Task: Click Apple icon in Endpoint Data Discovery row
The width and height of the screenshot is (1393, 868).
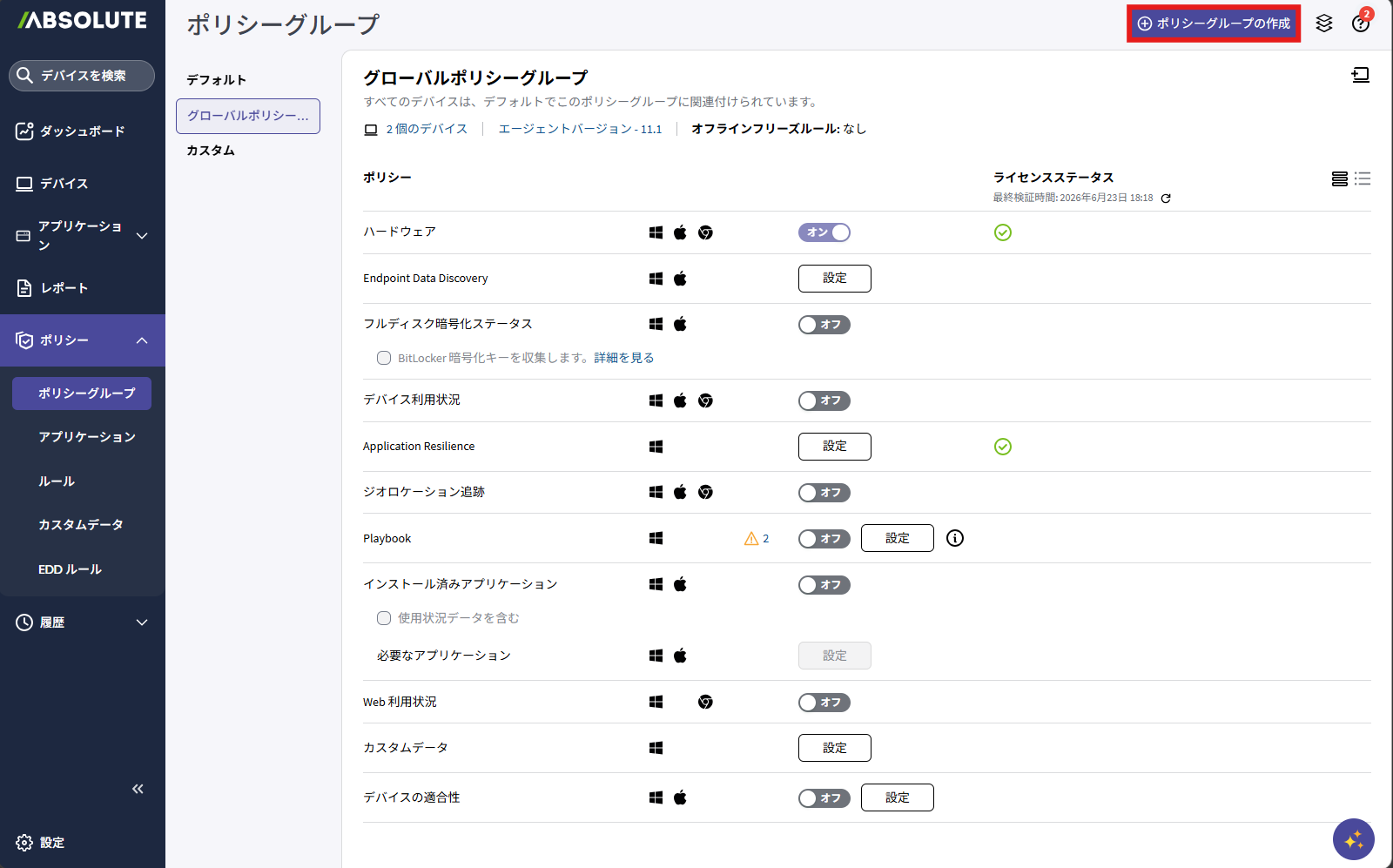Action: coord(681,279)
